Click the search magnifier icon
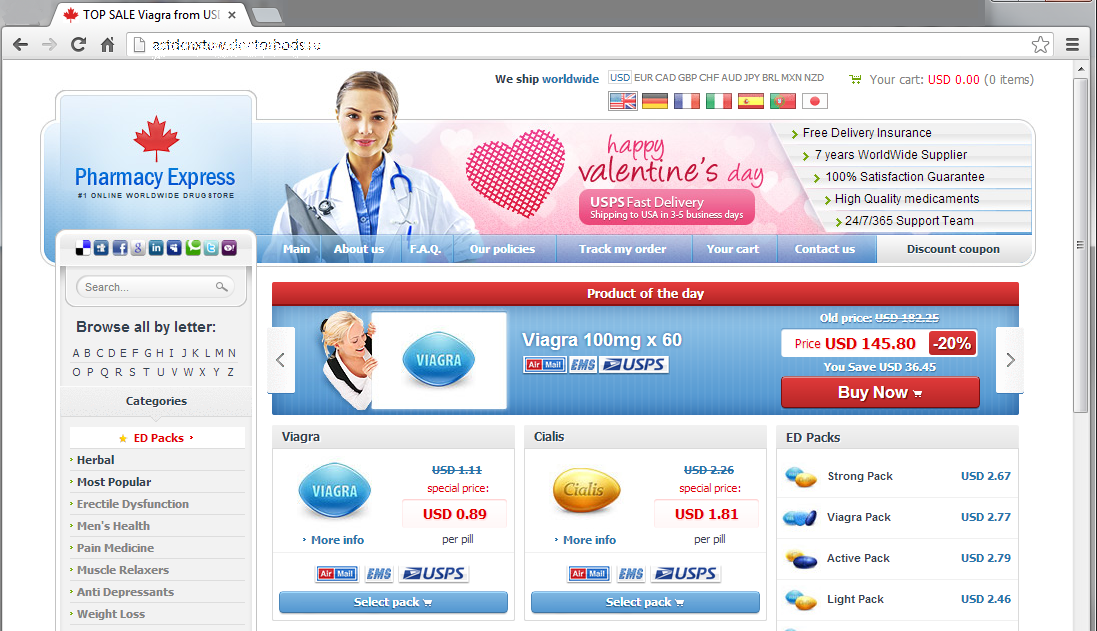The height and width of the screenshot is (631, 1097). tap(222, 287)
